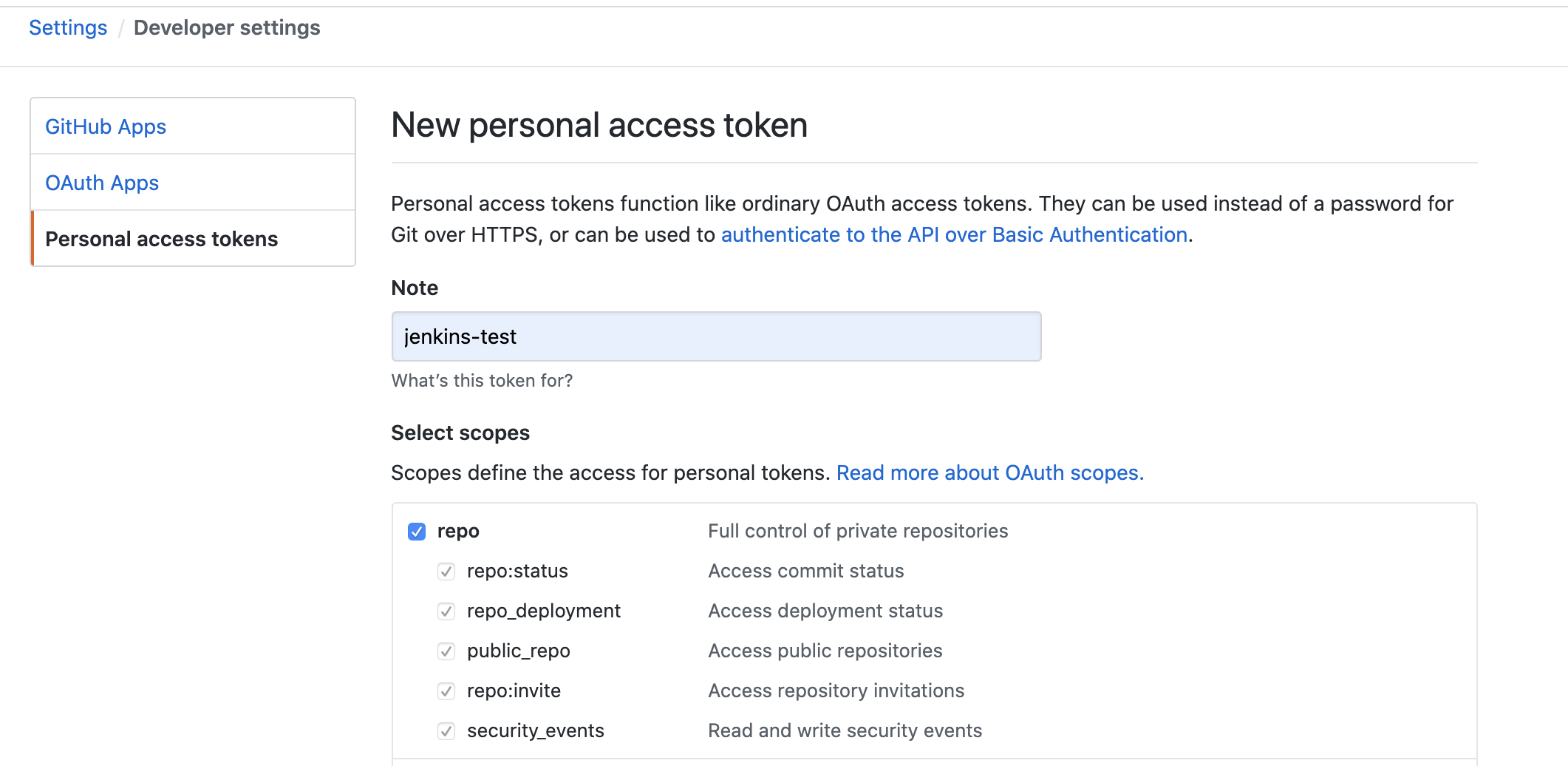Screen dimensions: 1568x766
Task: Toggle the security_events checkbox
Action: click(446, 731)
